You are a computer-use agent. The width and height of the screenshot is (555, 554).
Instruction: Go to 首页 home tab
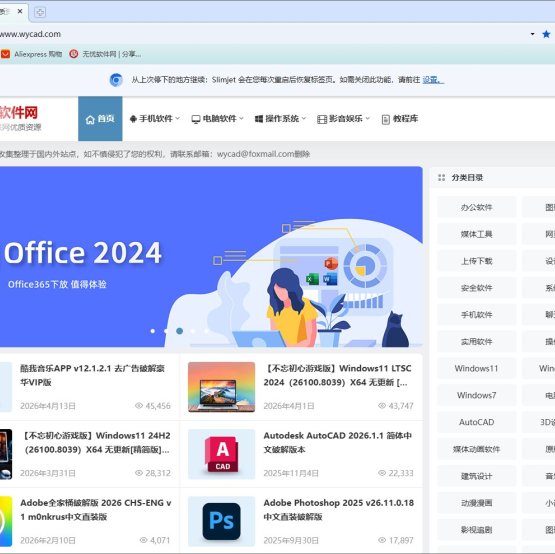[100, 119]
